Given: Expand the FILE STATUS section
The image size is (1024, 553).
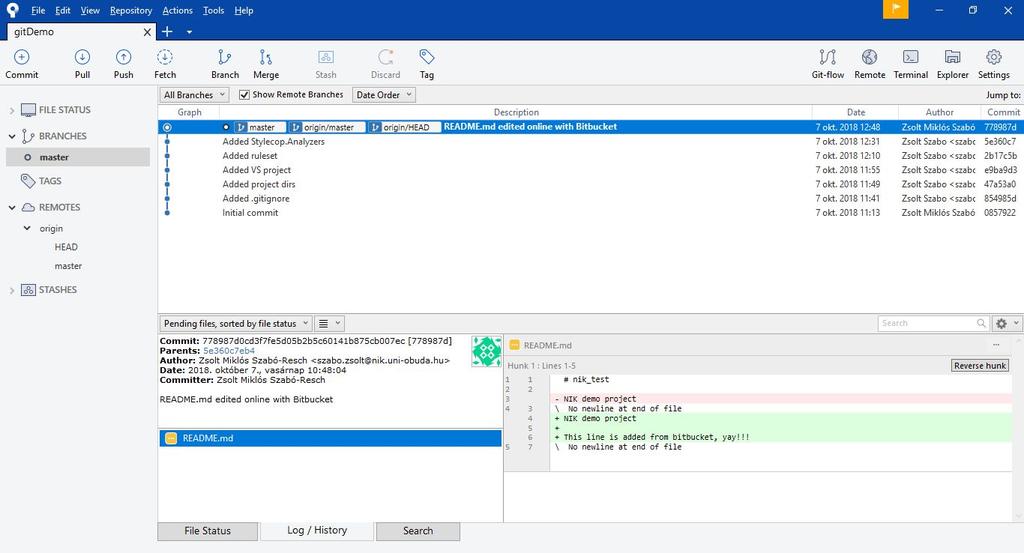Looking at the screenshot, I should tap(12, 110).
